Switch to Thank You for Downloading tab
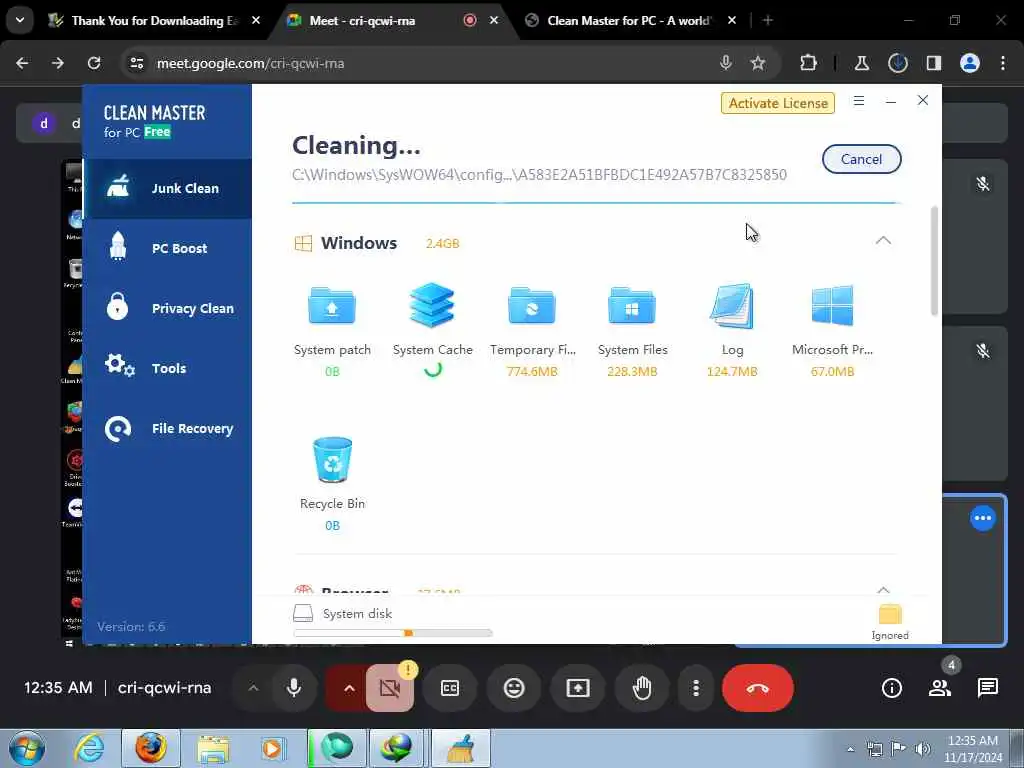1024x768 pixels. (155, 21)
